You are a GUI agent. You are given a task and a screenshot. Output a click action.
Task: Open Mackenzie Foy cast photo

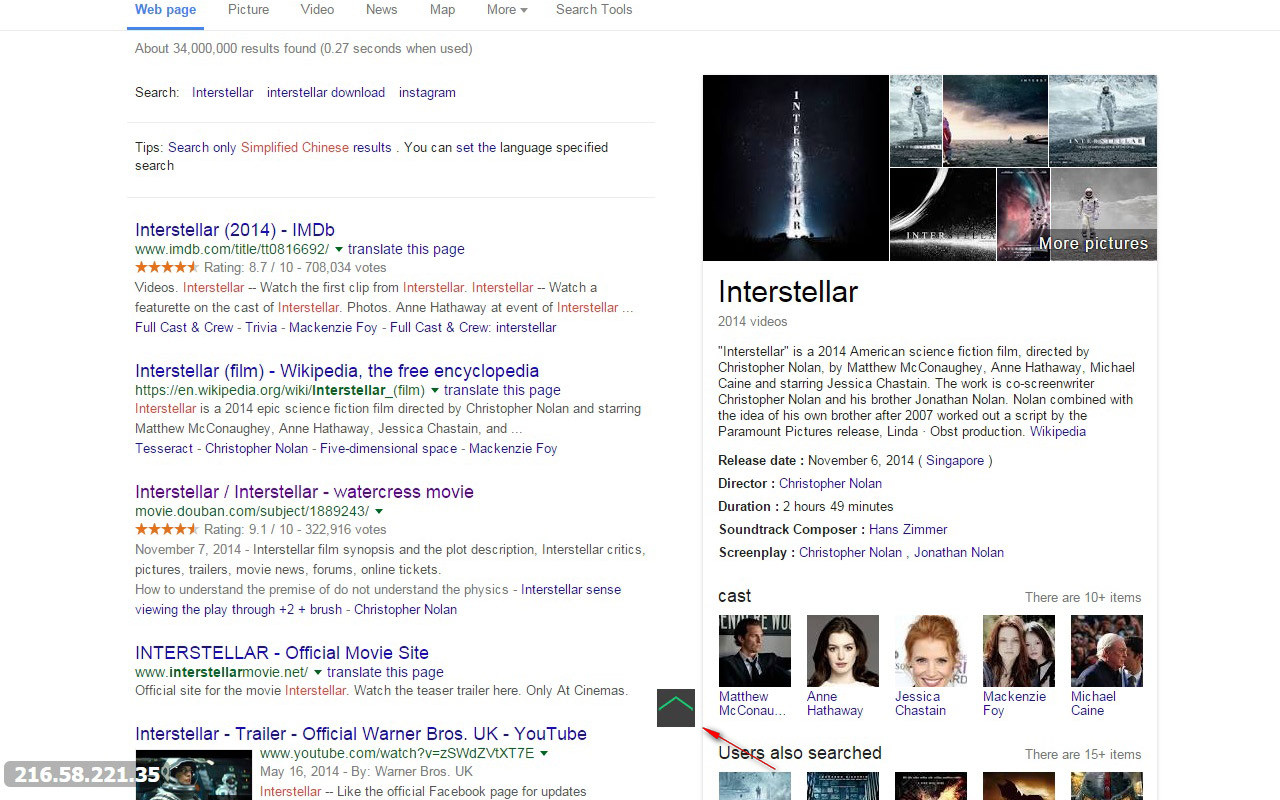click(x=1019, y=651)
